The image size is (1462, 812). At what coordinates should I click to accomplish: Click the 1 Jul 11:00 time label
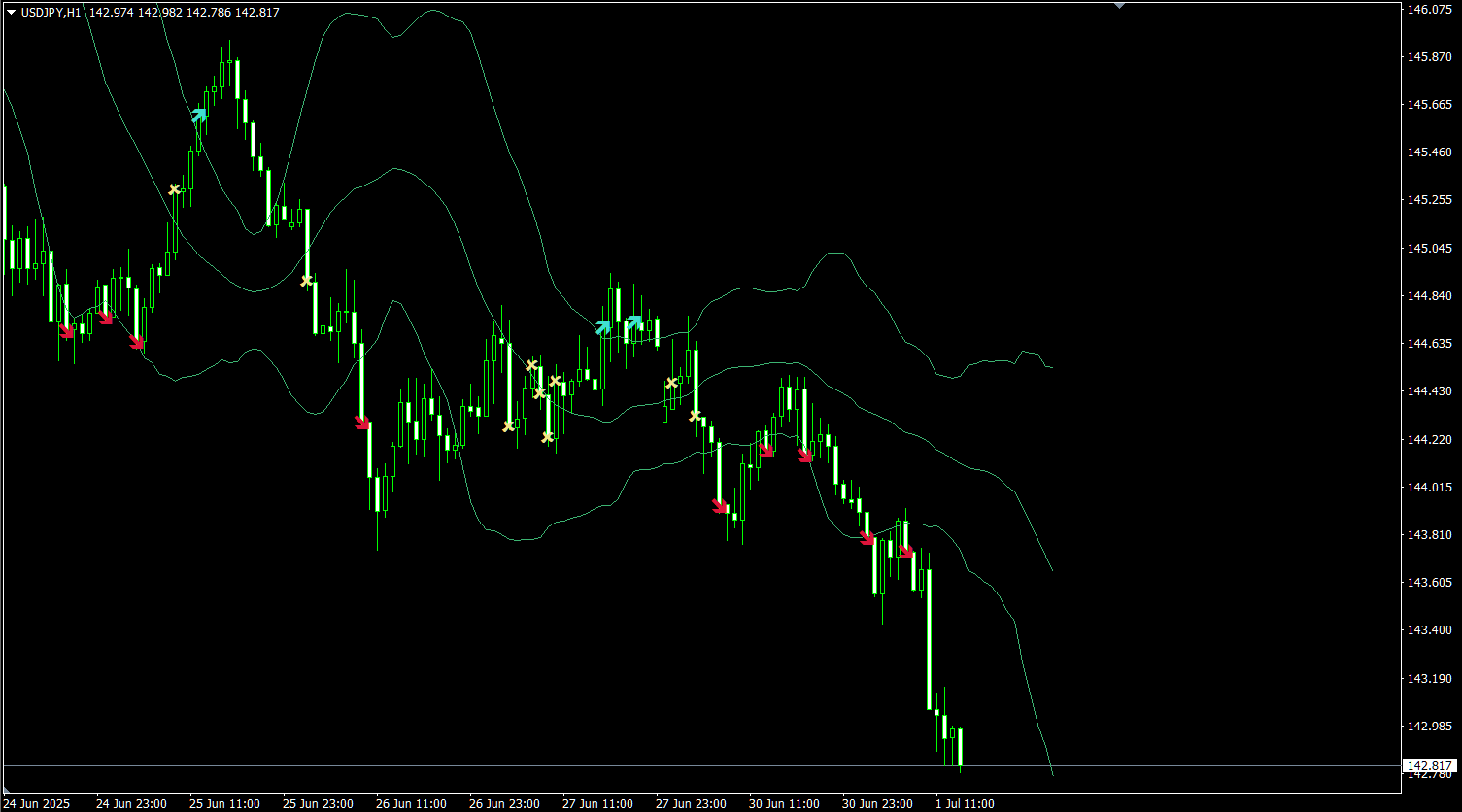965,804
